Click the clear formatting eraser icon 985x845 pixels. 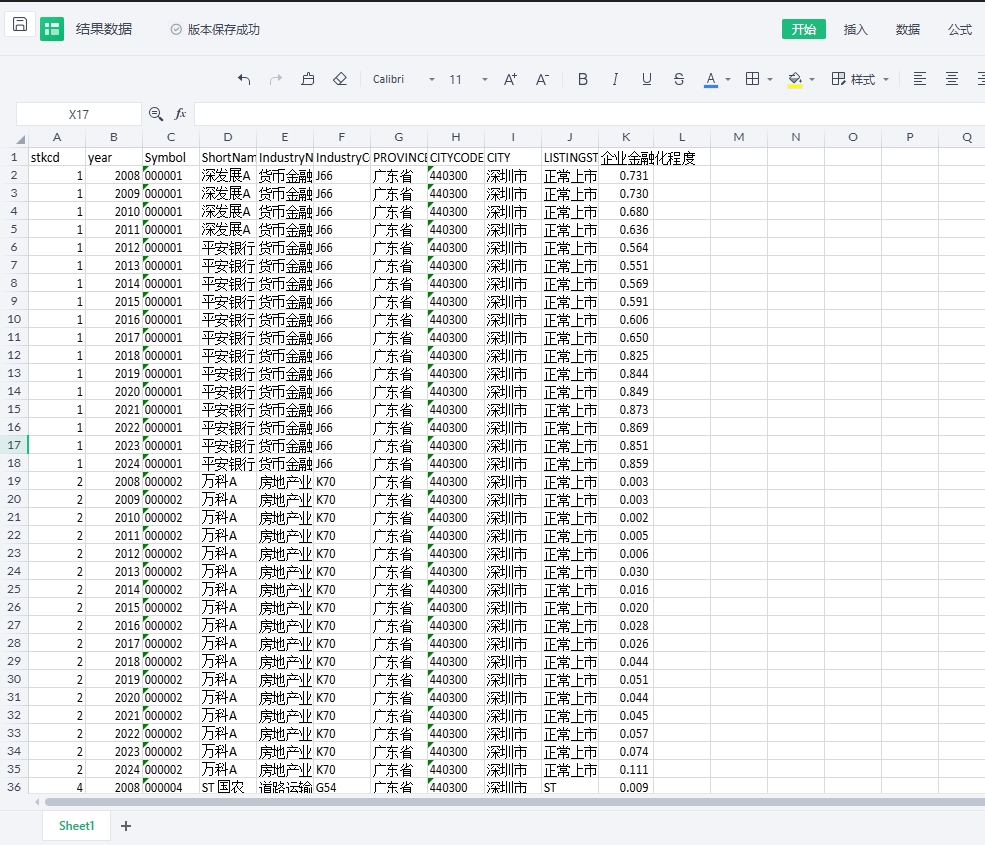(x=340, y=80)
